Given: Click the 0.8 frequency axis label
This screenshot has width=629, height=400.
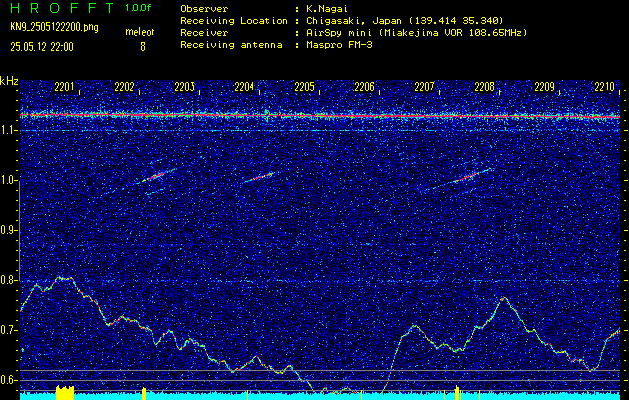Looking at the screenshot, I should 7,280.
